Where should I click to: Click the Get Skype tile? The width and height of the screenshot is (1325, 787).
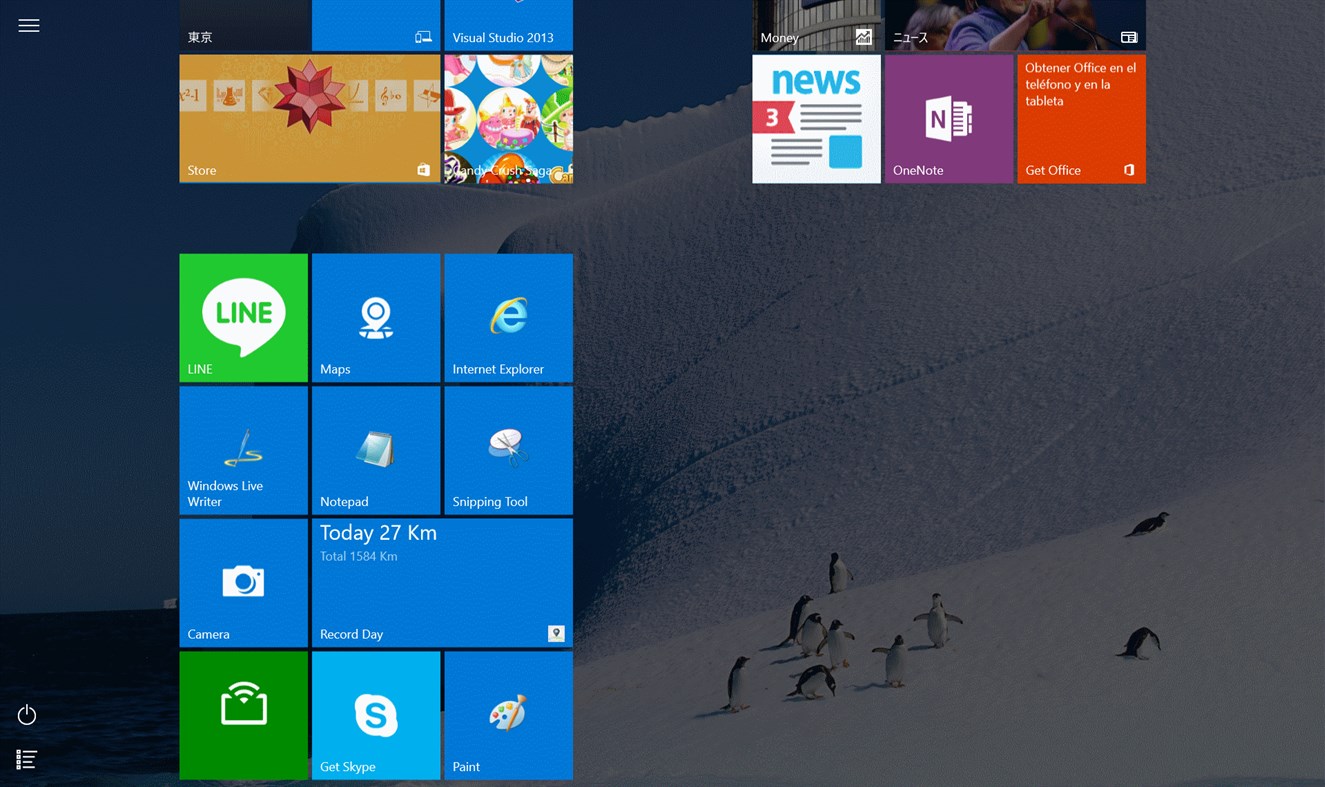pos(376,714)
